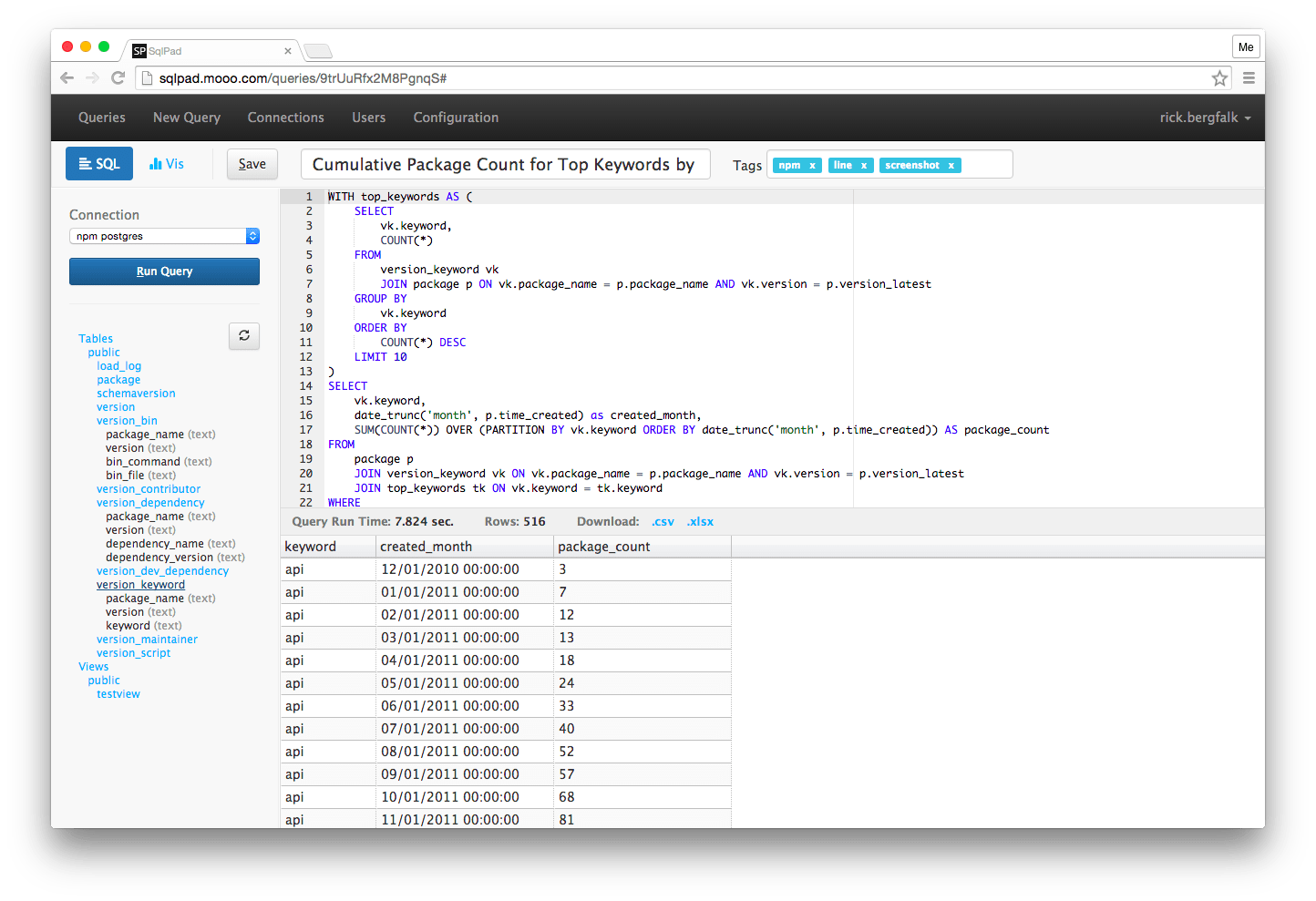1316x901 pixels.
Task: Collapse the version_keyword table
Action: (x=140, y=585)
